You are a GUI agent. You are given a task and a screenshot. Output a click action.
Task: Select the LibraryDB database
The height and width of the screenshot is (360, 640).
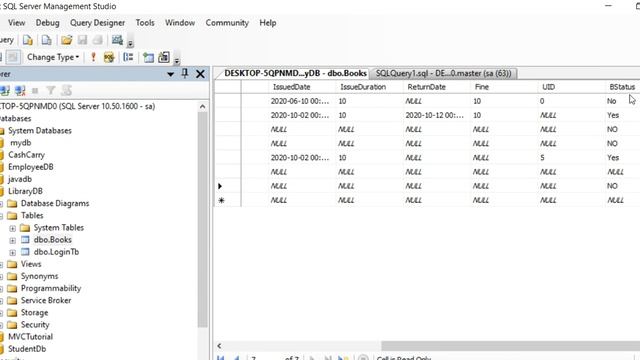coord(25,191)
